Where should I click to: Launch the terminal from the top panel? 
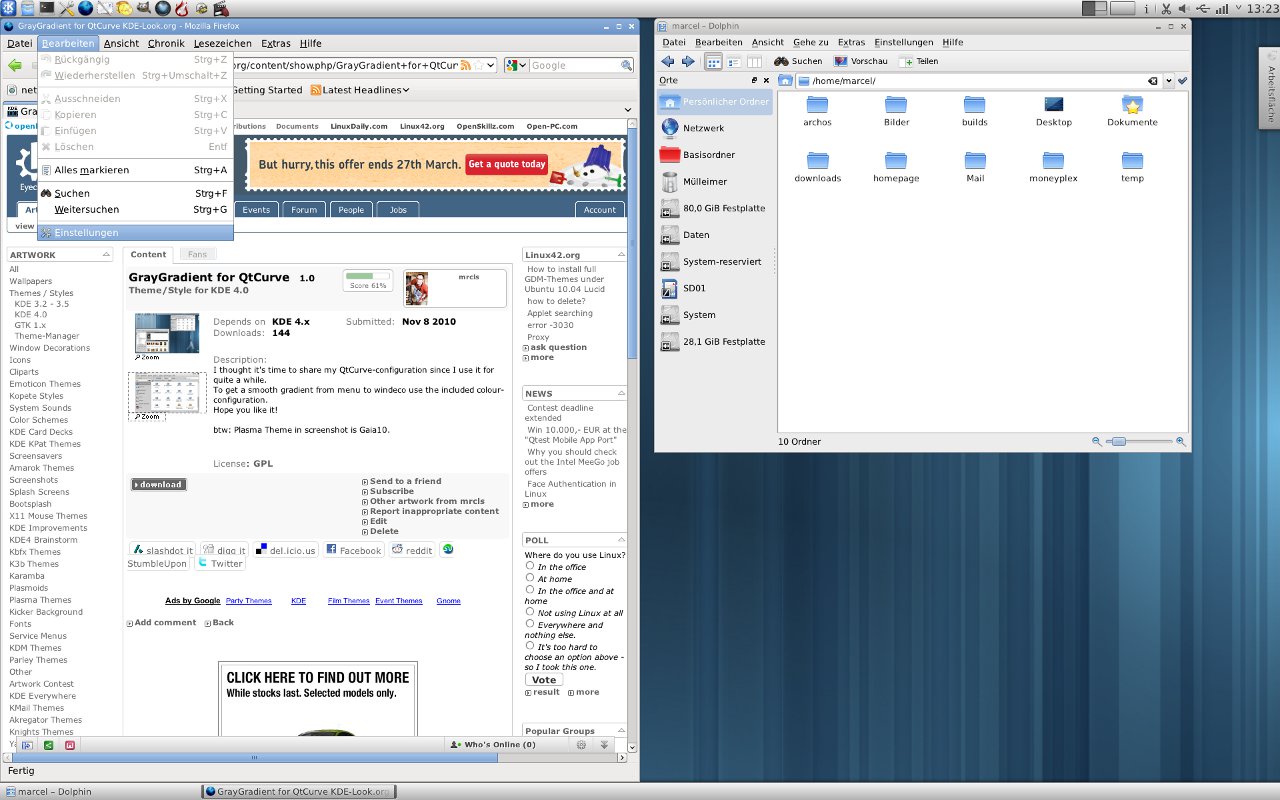tap(47, 8)
